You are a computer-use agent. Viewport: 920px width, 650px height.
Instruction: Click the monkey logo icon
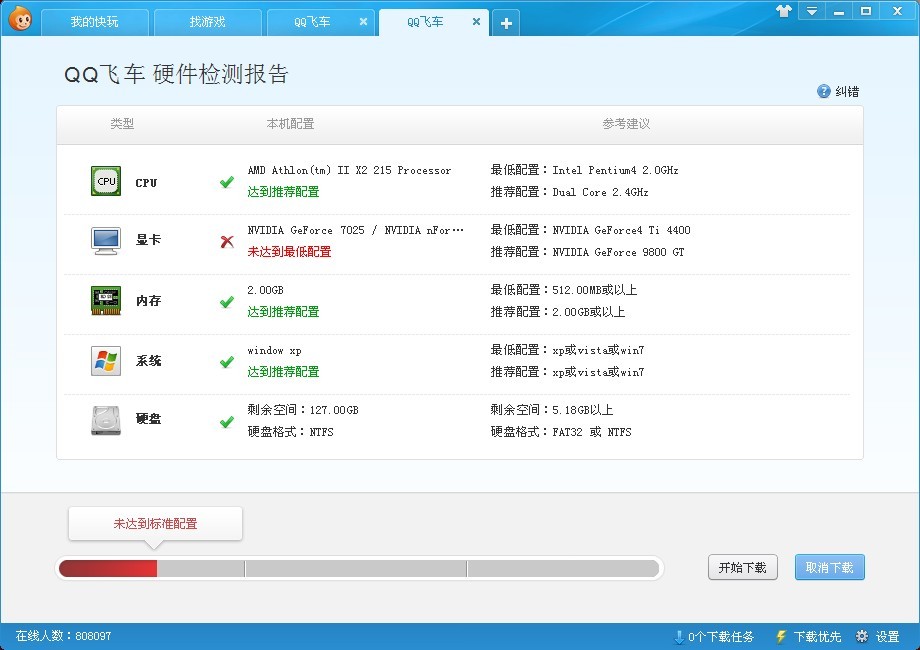pos(21,19)
